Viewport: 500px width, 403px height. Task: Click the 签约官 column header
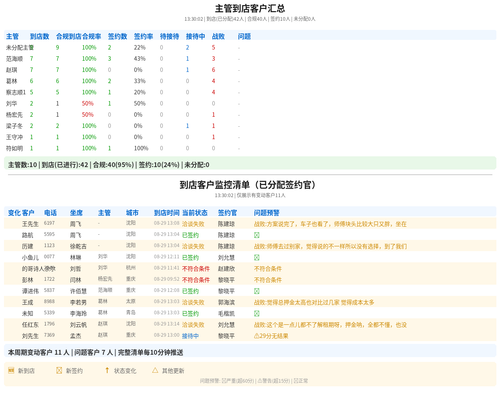227,213
